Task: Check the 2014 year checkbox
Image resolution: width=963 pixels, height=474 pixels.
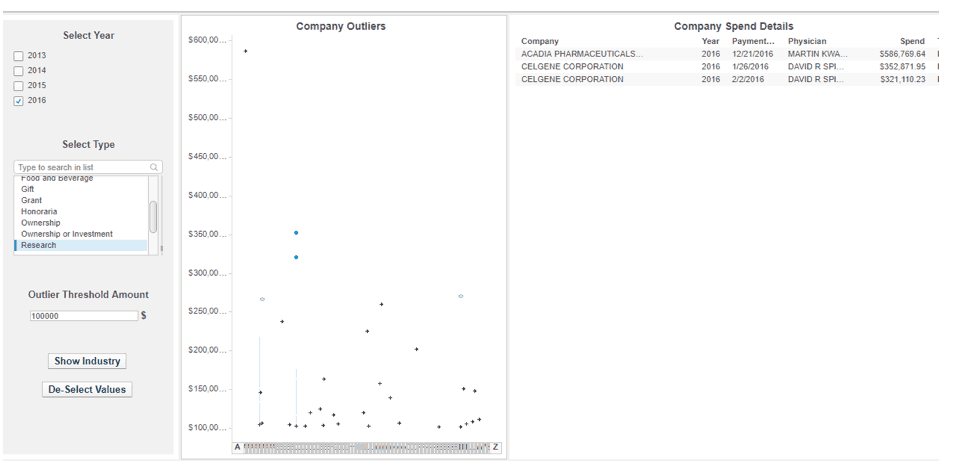Action: pos(18,71)
